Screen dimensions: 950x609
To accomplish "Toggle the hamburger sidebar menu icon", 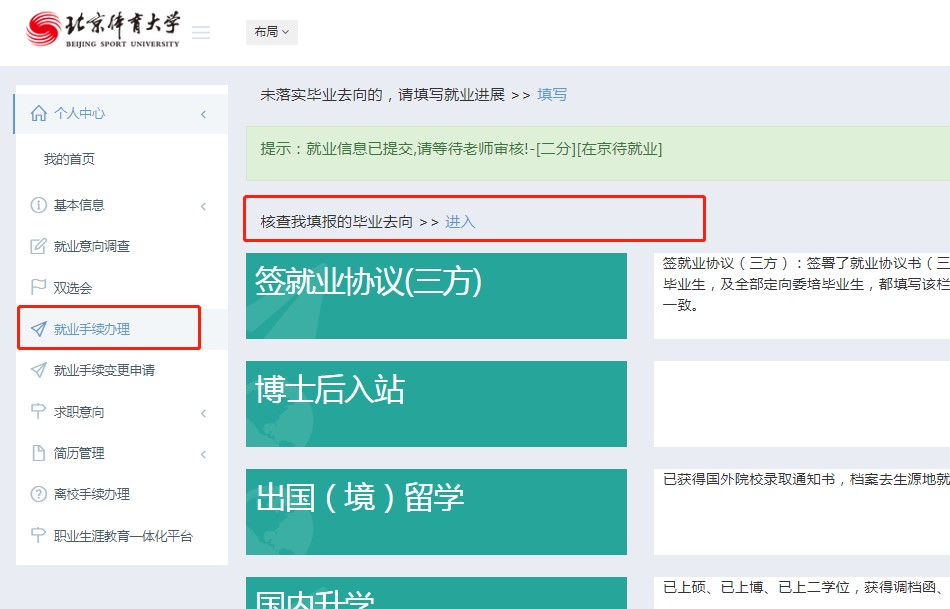I will 201,33.
